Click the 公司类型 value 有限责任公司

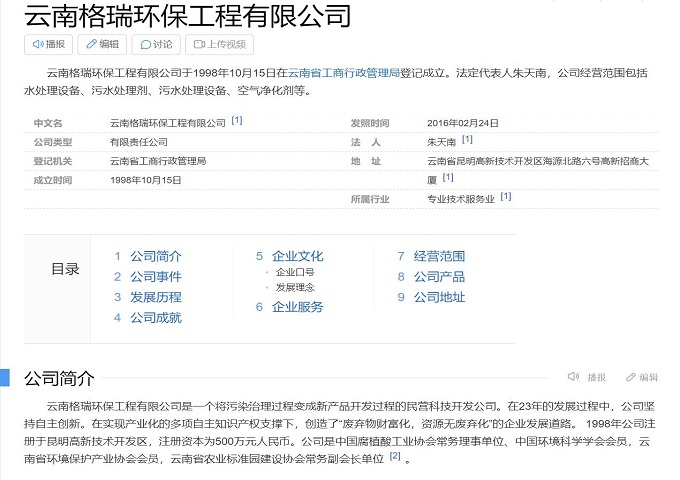138,142
